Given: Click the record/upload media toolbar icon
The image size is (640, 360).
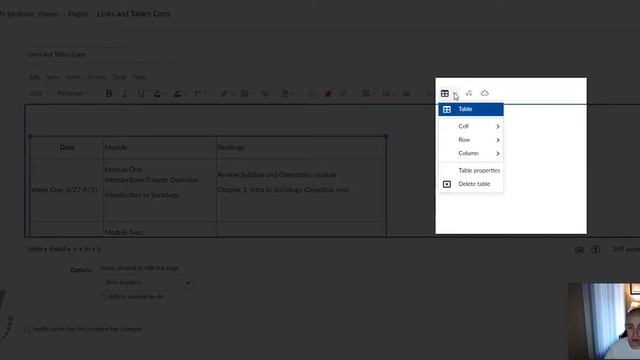Looking at the screenshot, I should (265, 93).
